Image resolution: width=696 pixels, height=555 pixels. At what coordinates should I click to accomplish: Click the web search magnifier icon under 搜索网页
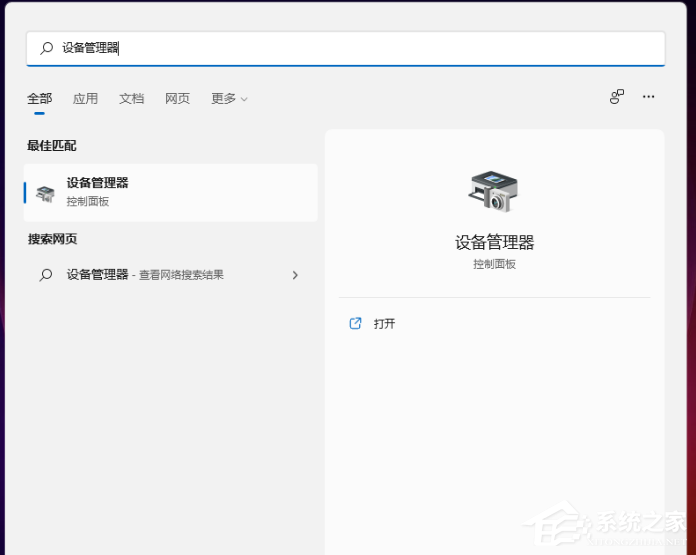(45, 275)
